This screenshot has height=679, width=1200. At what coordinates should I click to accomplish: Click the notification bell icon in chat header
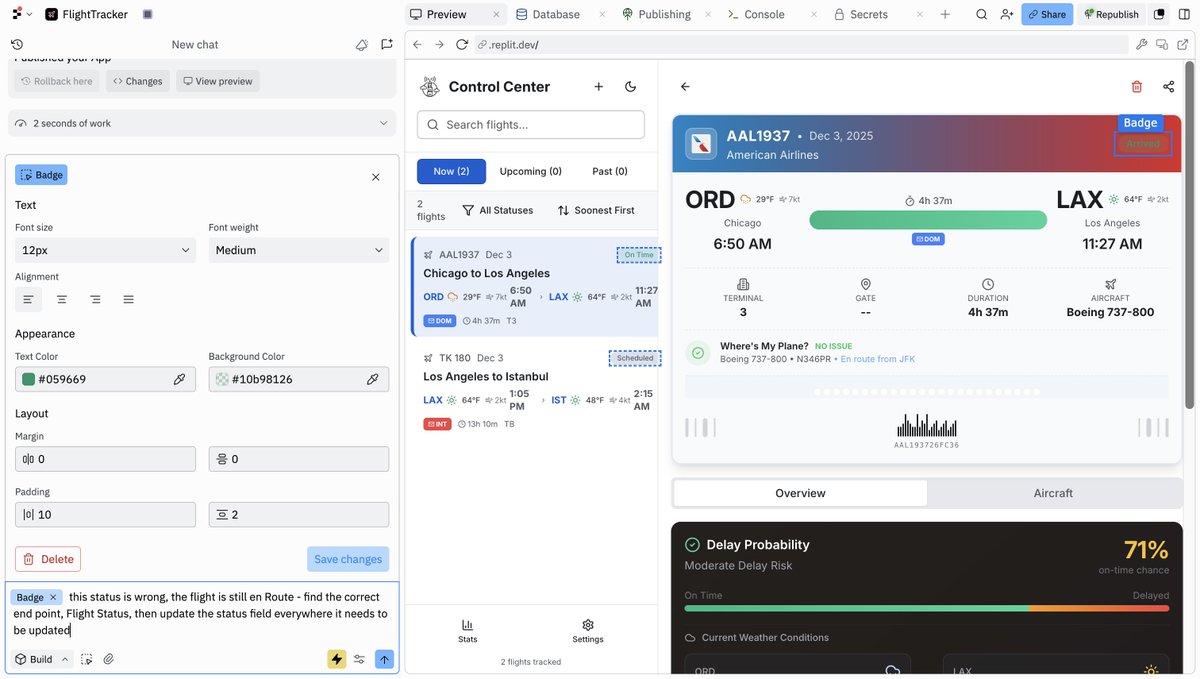pos(362,45)
